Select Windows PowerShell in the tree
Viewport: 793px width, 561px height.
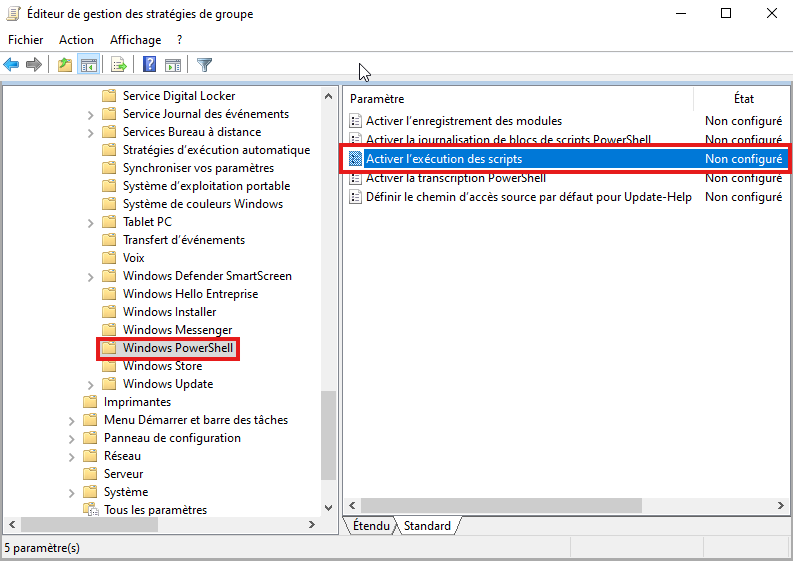(178, 348)
